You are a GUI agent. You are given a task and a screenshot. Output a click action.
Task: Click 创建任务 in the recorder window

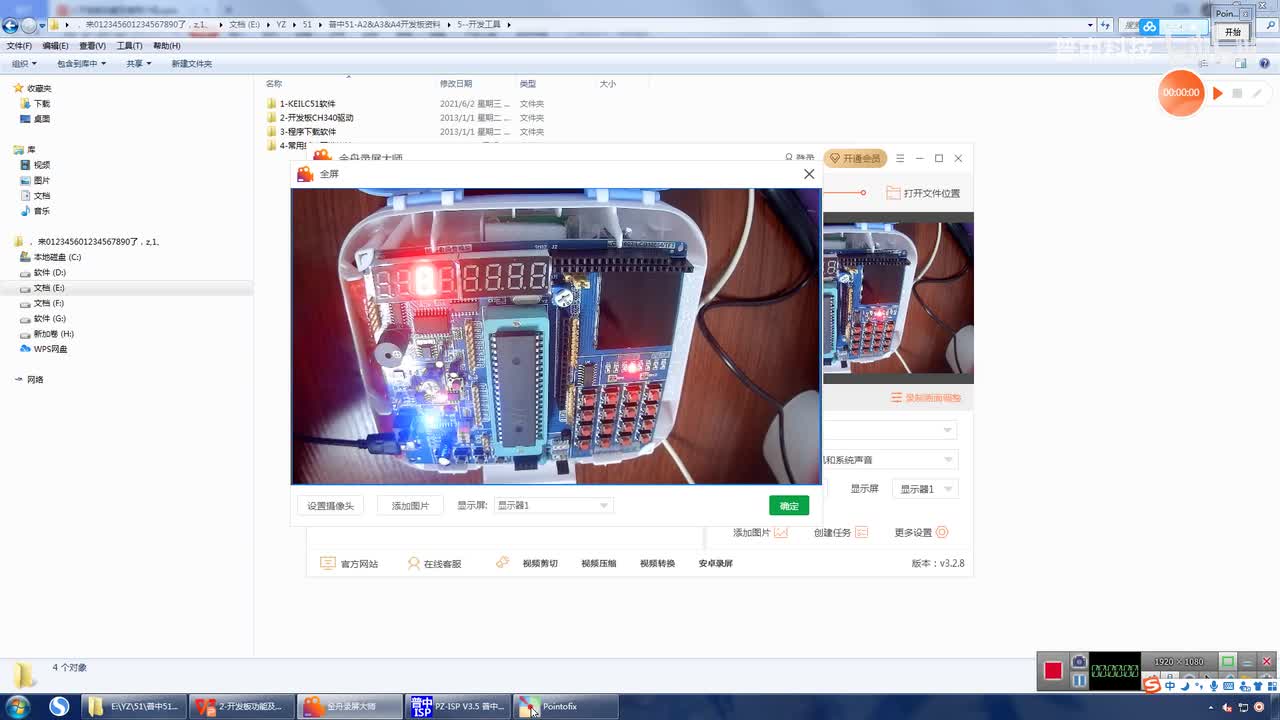tap(841, 533)
